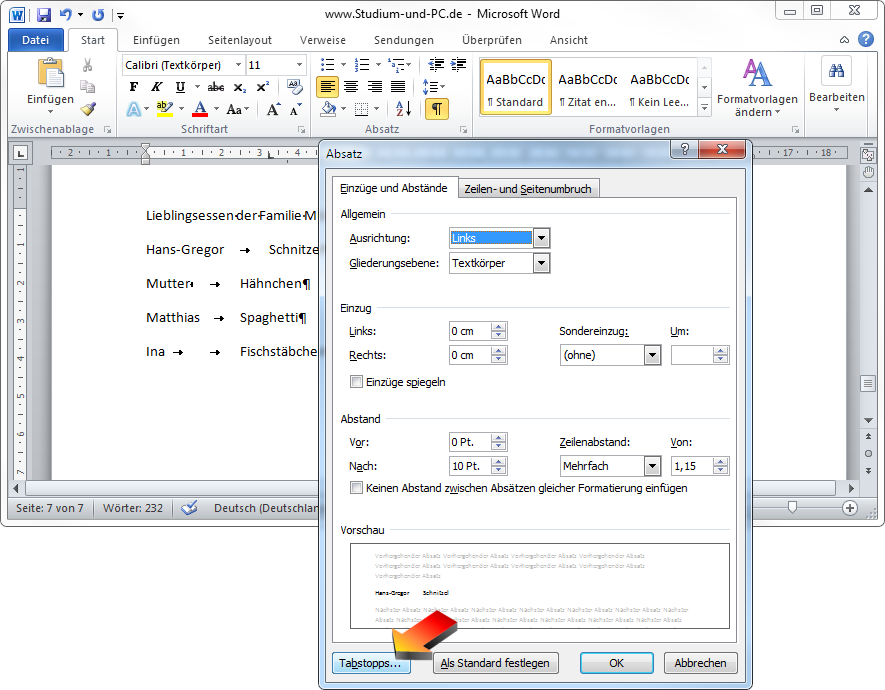Select the Format Painter brush icon
Screen dimensions: 885x690
pos(87,108)
